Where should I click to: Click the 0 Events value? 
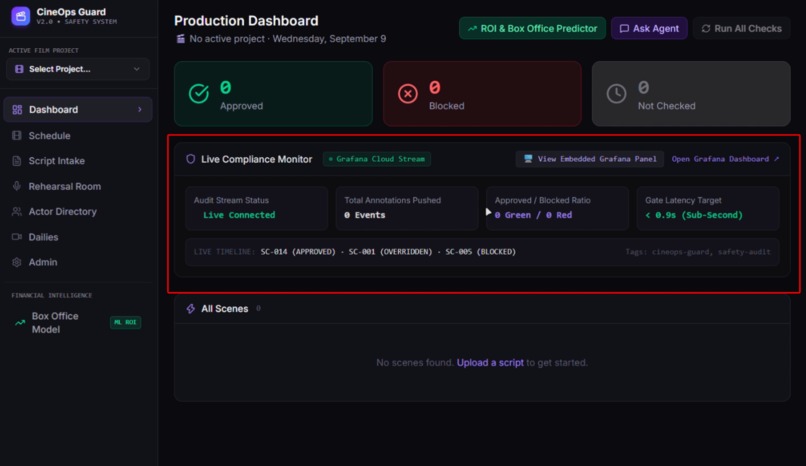click(x=364, y=215)
